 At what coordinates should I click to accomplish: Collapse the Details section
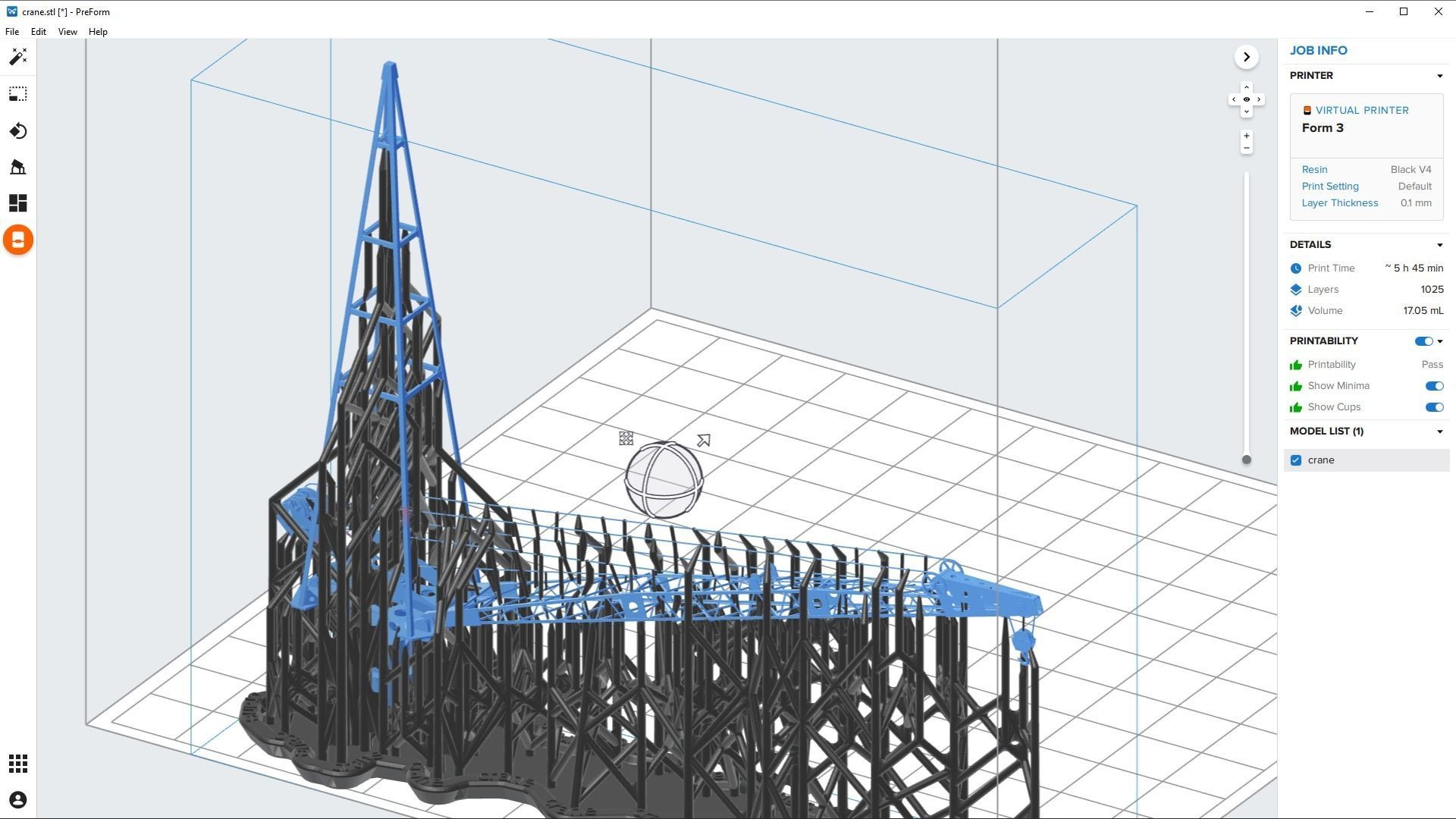tap(1439, 245)
